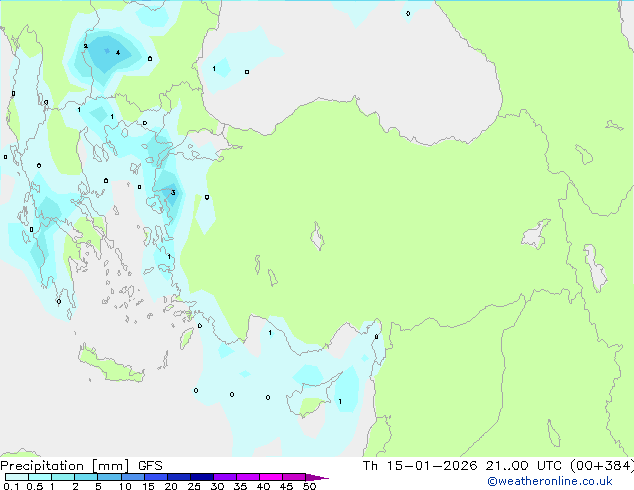Click the '4' precipitation value on the map
This screenshot has height=490, width=634.
(118, 53)
